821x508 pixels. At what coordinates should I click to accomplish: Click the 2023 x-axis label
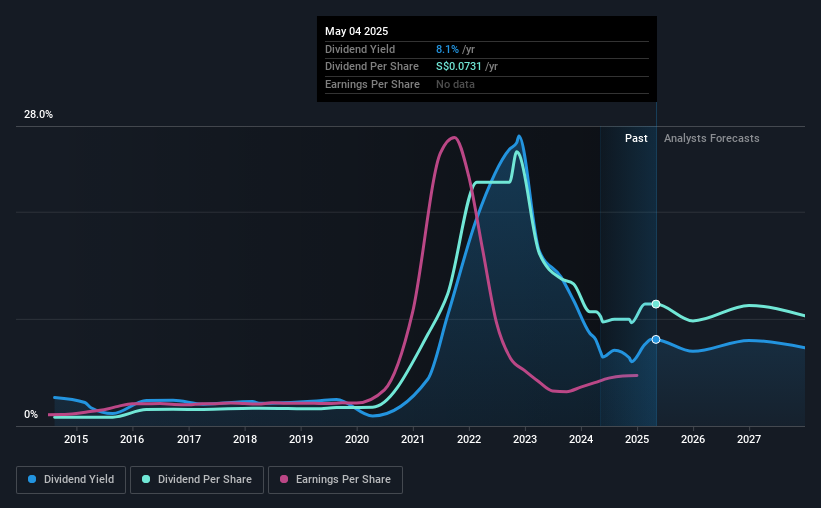pyautogui.click(x=525, y=439)
